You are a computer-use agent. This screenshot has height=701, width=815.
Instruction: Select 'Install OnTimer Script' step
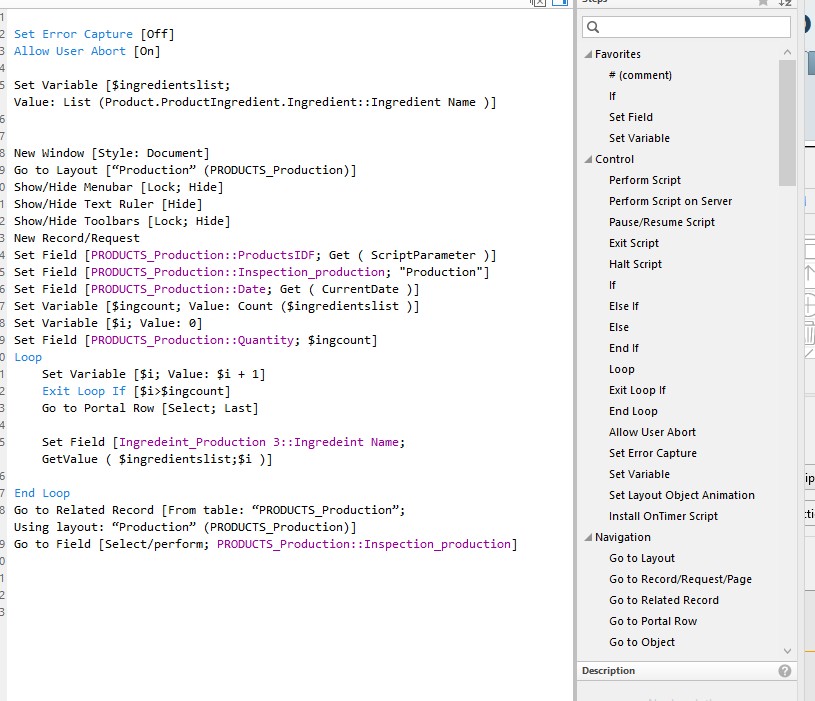pyautogui.click(x=663, y=516)
